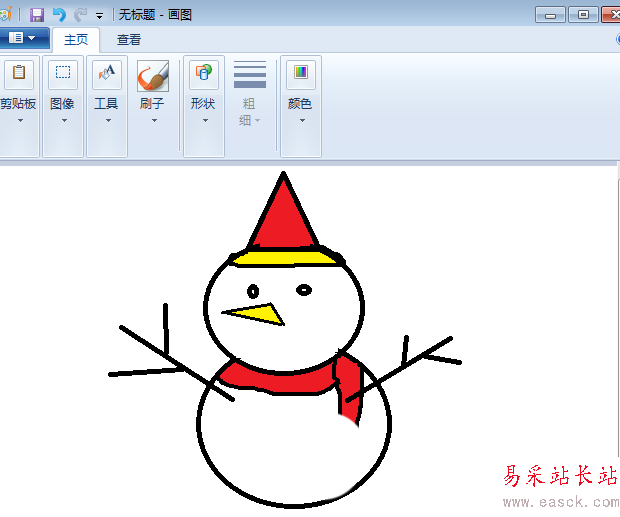Click the 形状 label

coord(203,104)
